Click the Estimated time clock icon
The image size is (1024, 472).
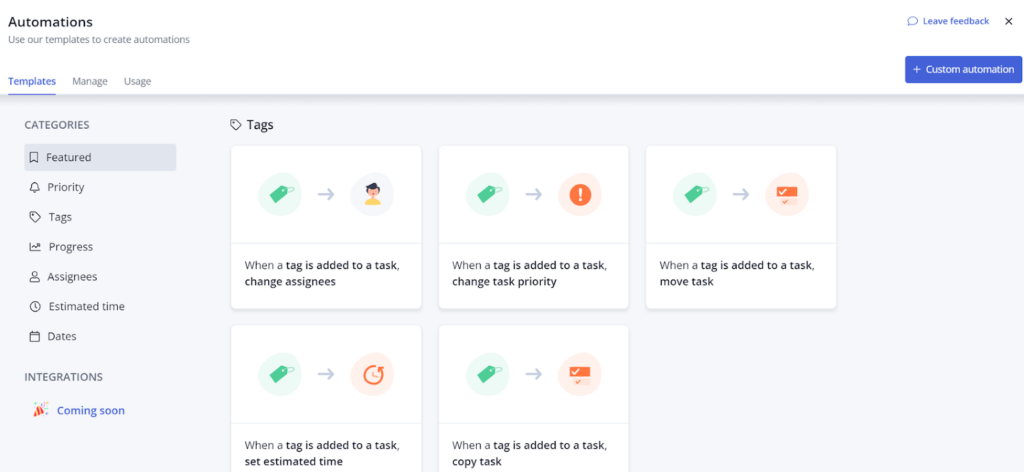[35, 307]
